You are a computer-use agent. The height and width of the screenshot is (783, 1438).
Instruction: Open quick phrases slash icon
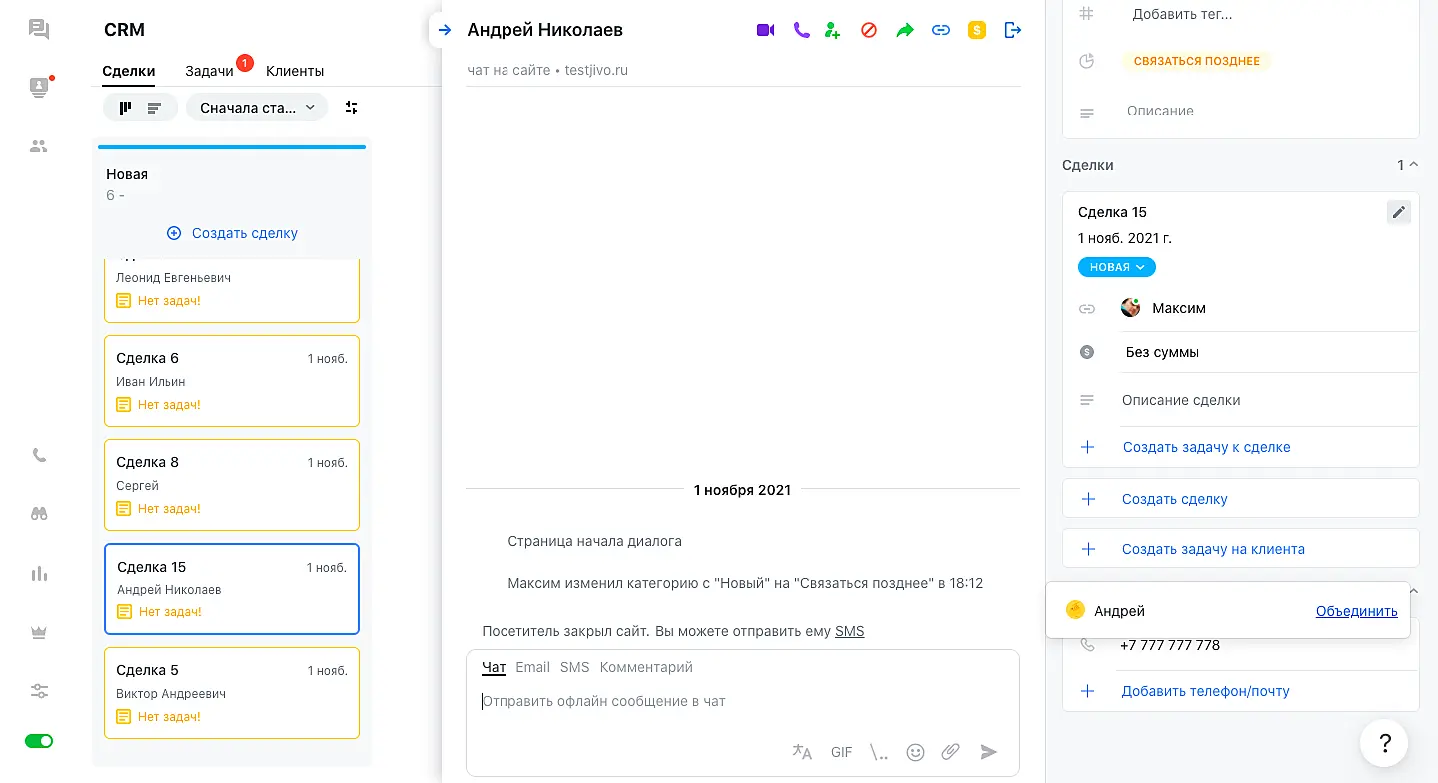(879, 752)
